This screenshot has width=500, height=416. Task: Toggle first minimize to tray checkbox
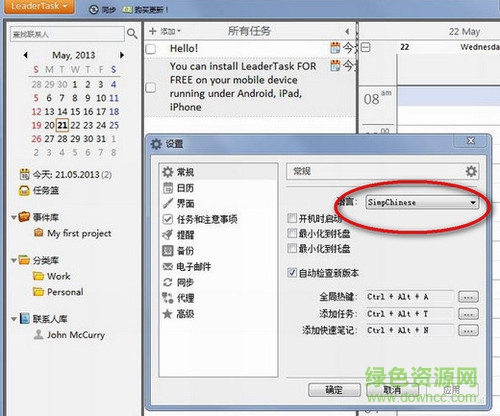click(292, 233)
